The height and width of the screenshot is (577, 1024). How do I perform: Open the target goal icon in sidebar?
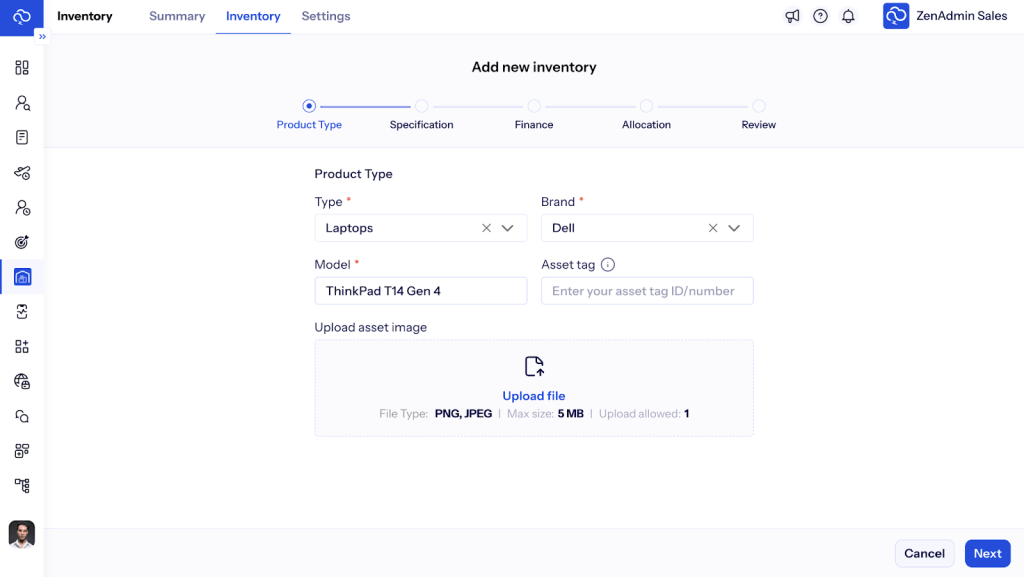pos(22,242)
